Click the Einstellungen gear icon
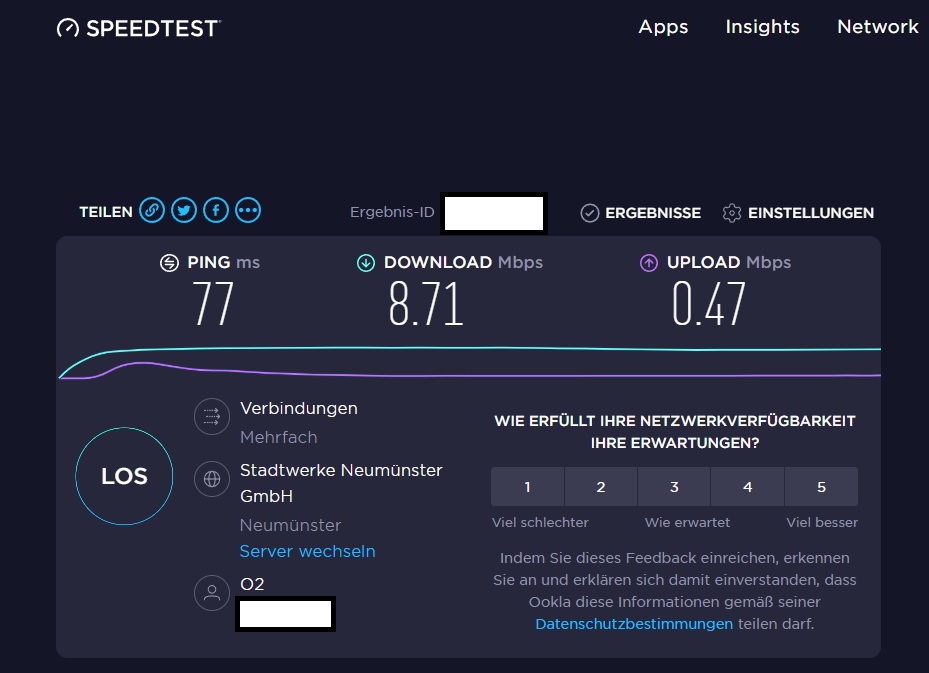 (732, 213)
